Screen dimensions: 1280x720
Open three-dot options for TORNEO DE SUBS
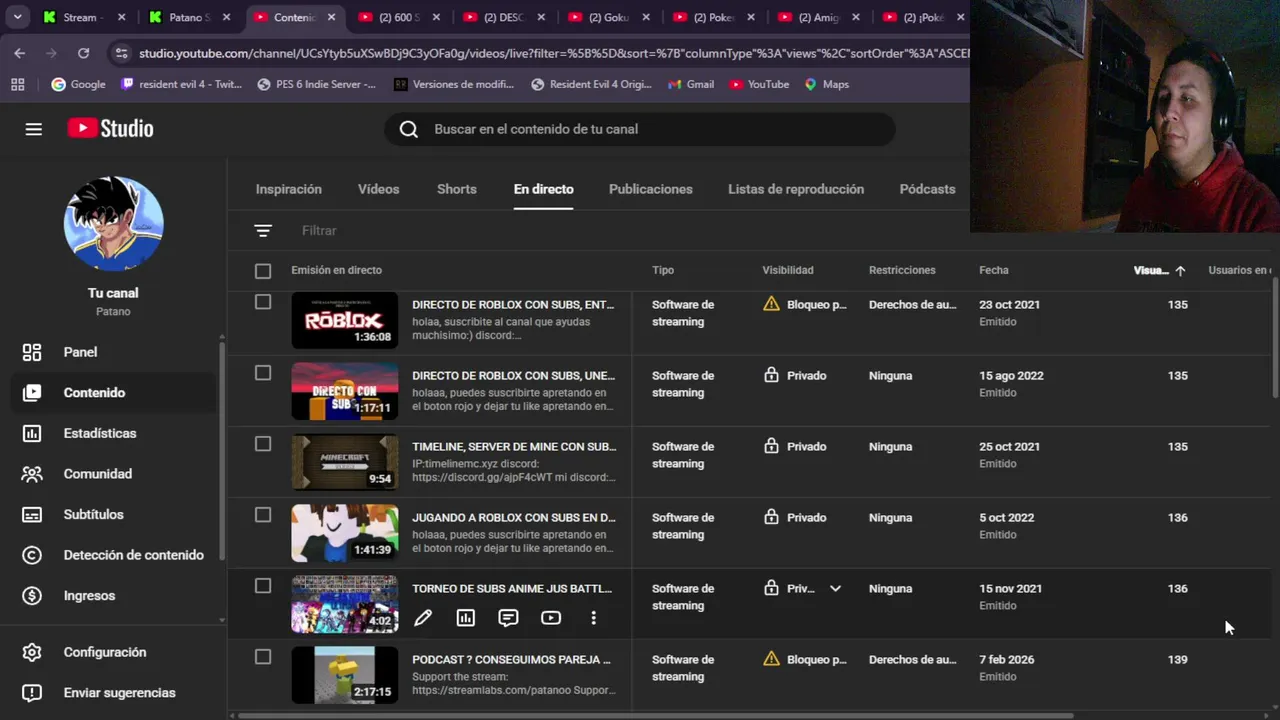tap(593, 618)
